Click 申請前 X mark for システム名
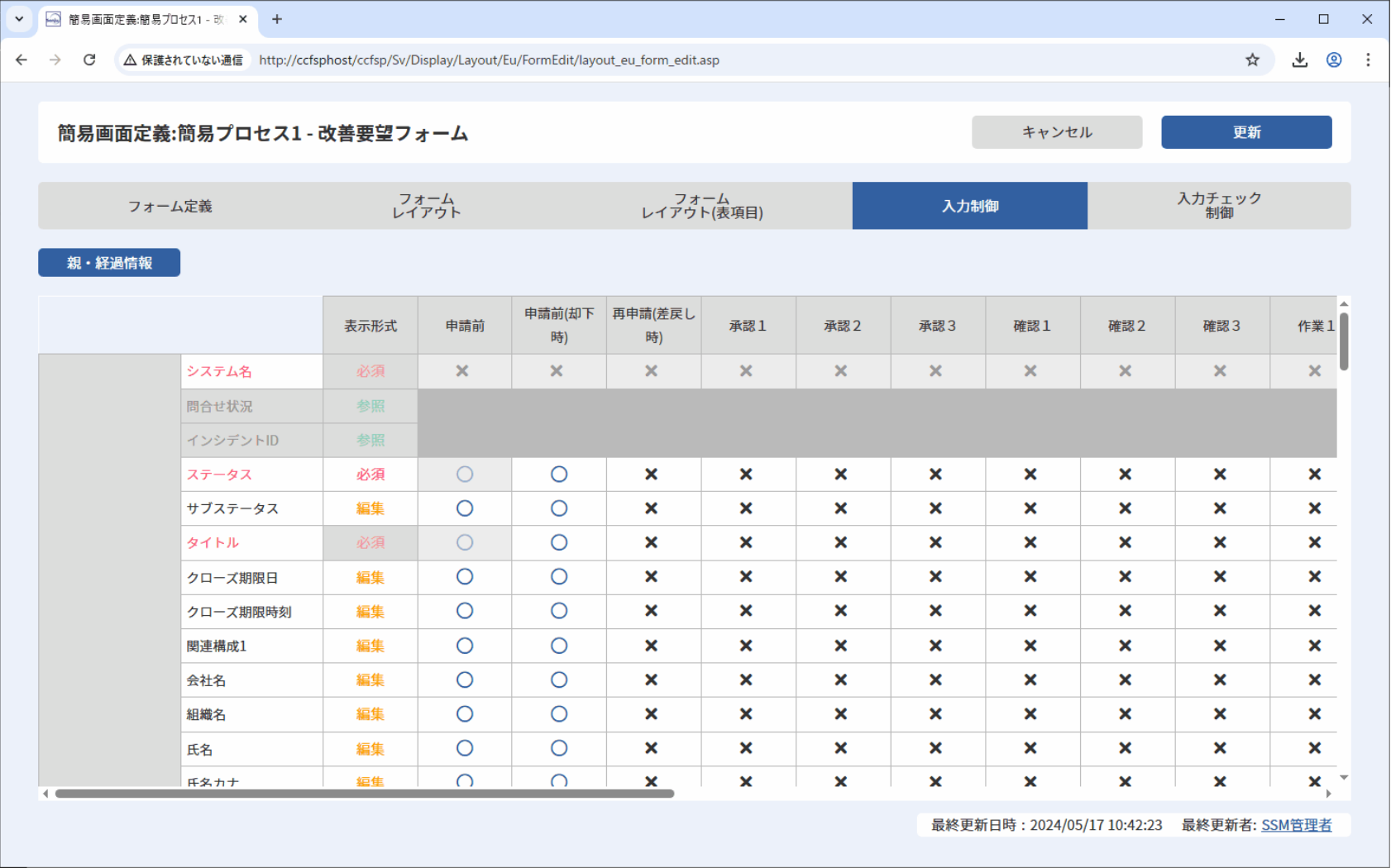Image resolution: width=1391 pixels, height=868 pixels. 462,371
